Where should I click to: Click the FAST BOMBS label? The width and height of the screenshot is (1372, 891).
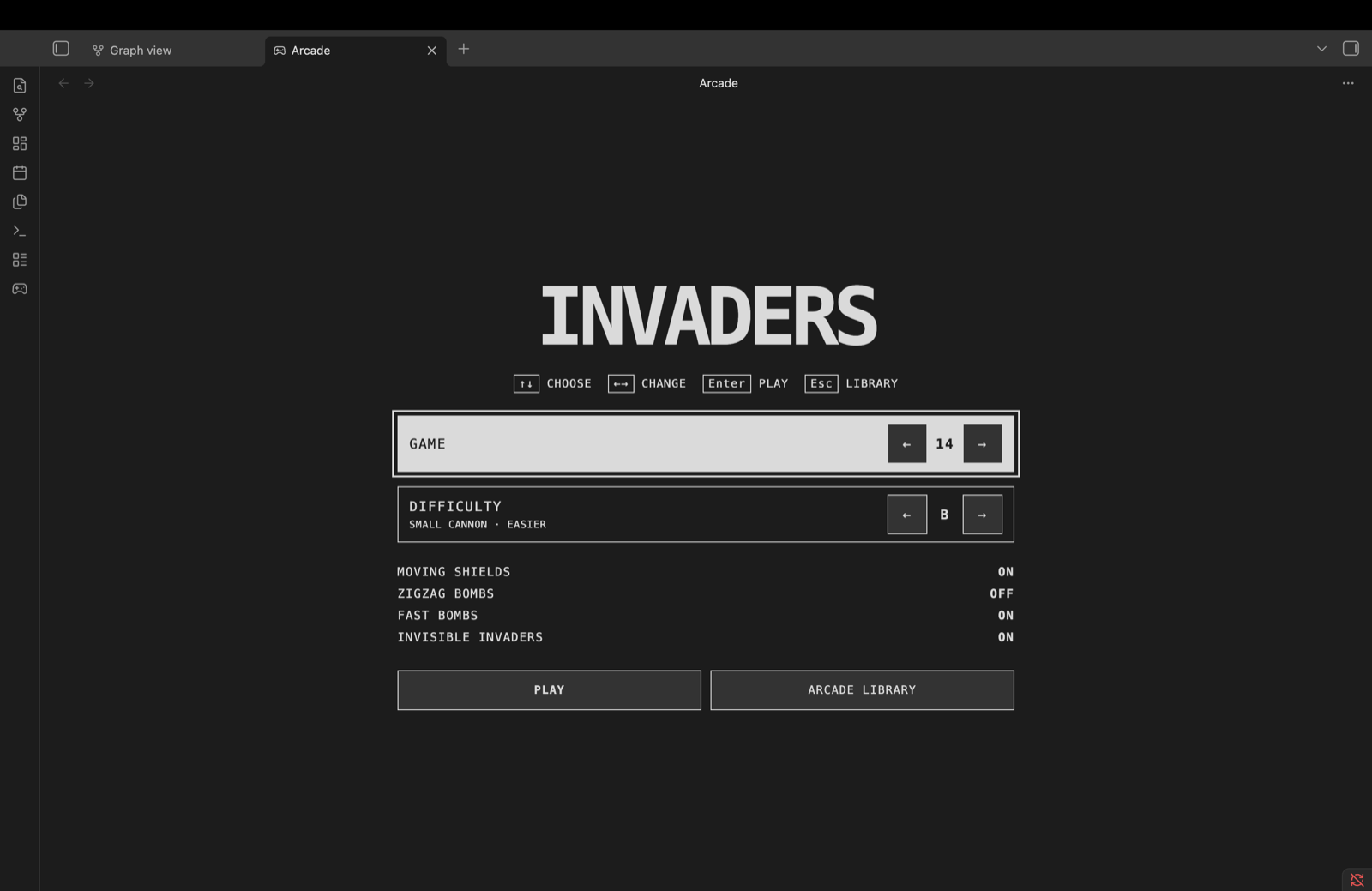point(437,616)
